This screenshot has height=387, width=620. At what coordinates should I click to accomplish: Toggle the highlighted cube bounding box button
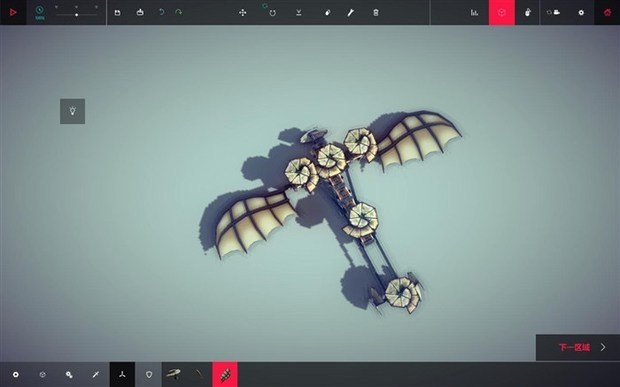click(x=502, y=12)
